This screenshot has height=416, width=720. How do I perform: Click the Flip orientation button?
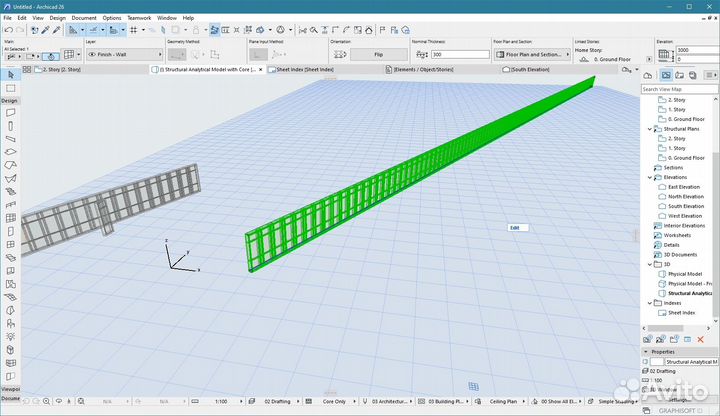point(378,55)
